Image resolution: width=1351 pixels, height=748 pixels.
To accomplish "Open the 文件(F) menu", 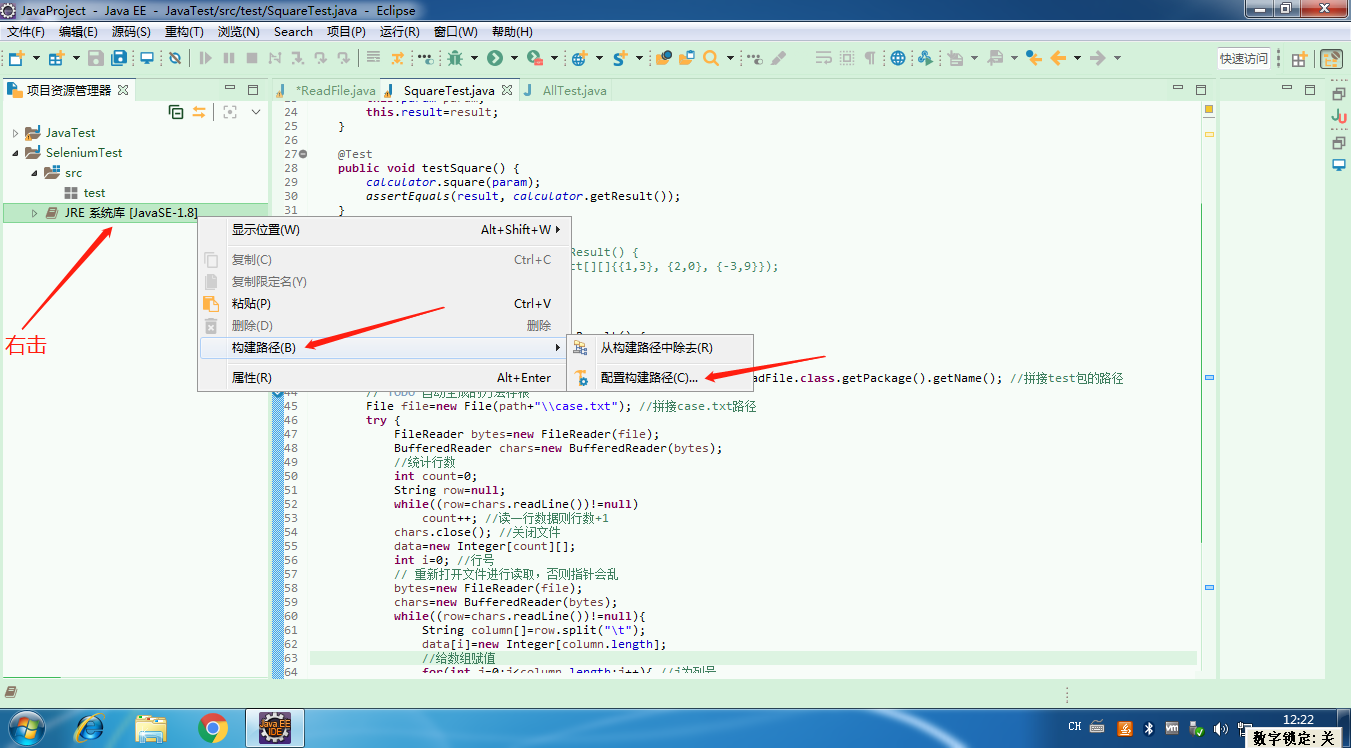I will (26, 32).
